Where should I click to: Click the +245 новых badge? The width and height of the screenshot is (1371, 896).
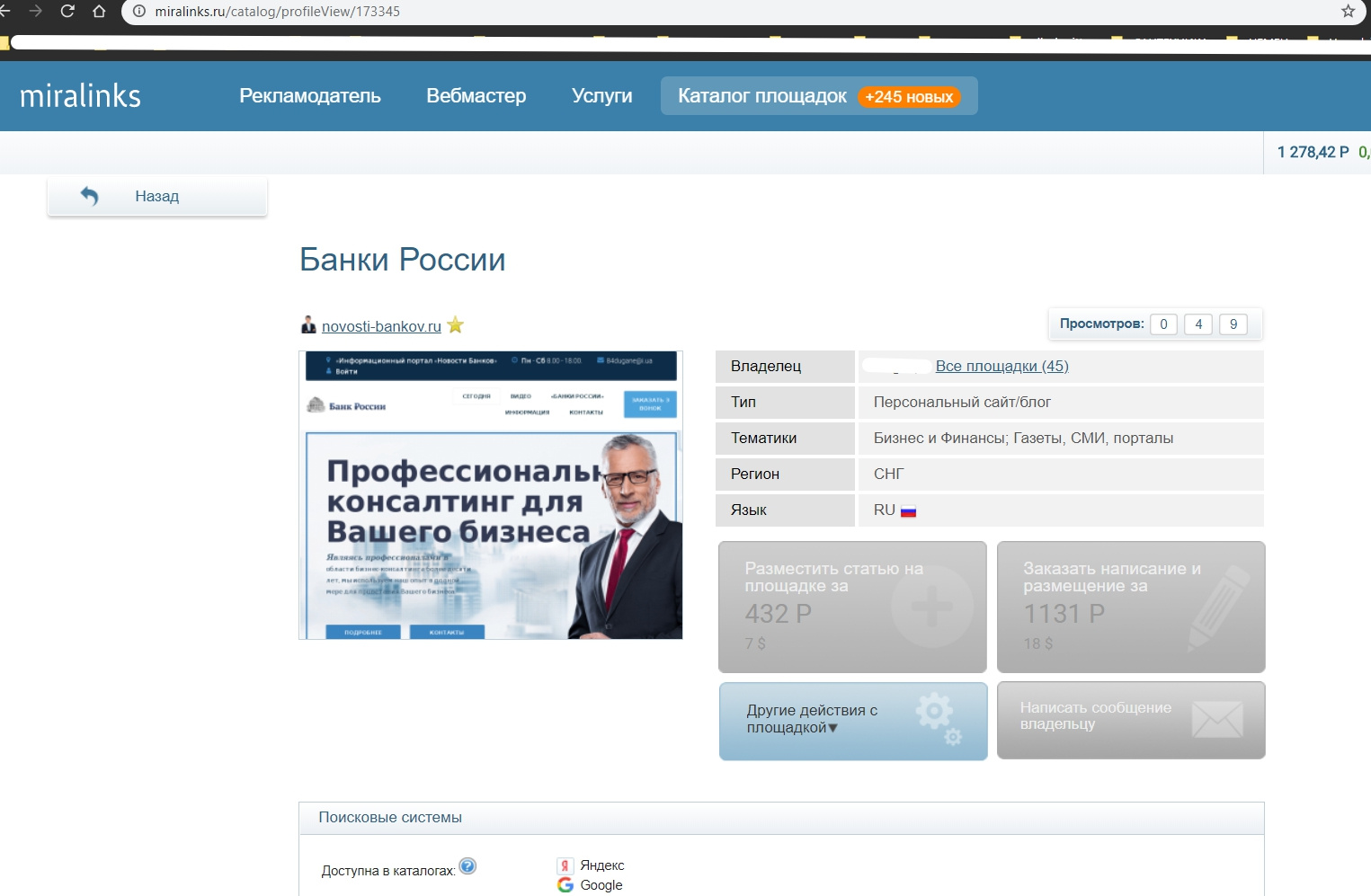[x=909, y=97]
